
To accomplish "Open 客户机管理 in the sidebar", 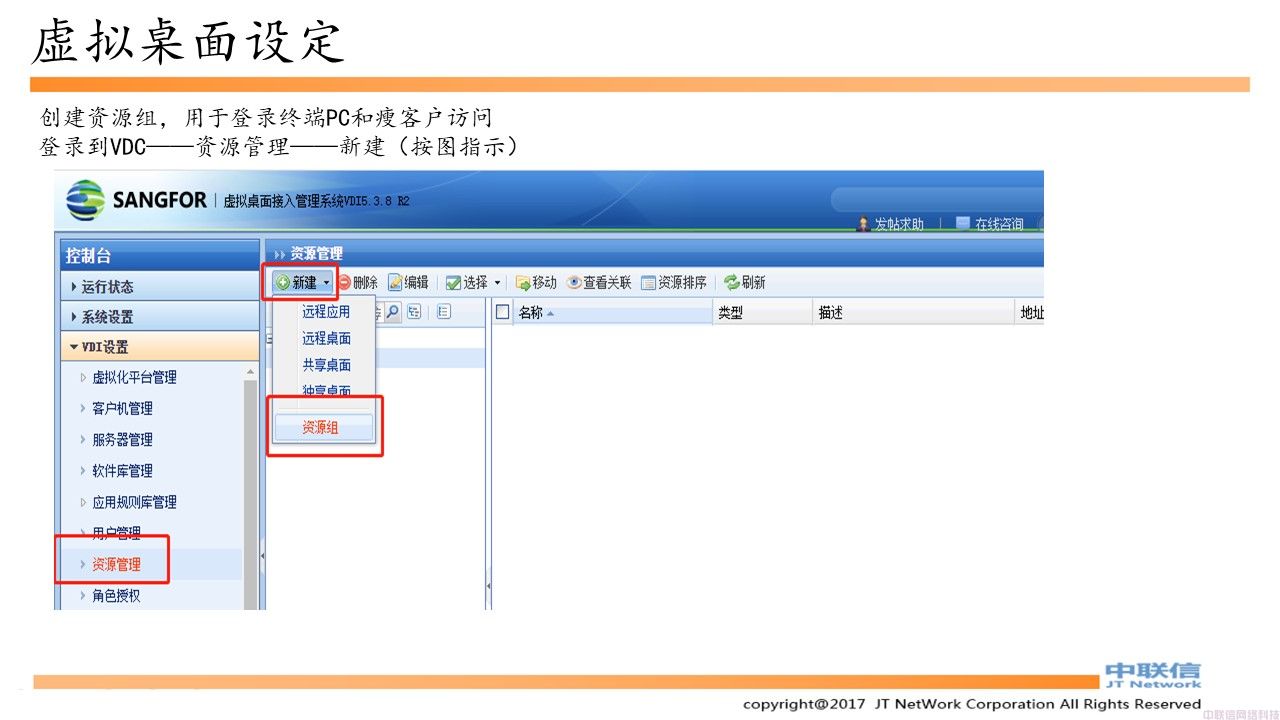I will tap(122, 408).
